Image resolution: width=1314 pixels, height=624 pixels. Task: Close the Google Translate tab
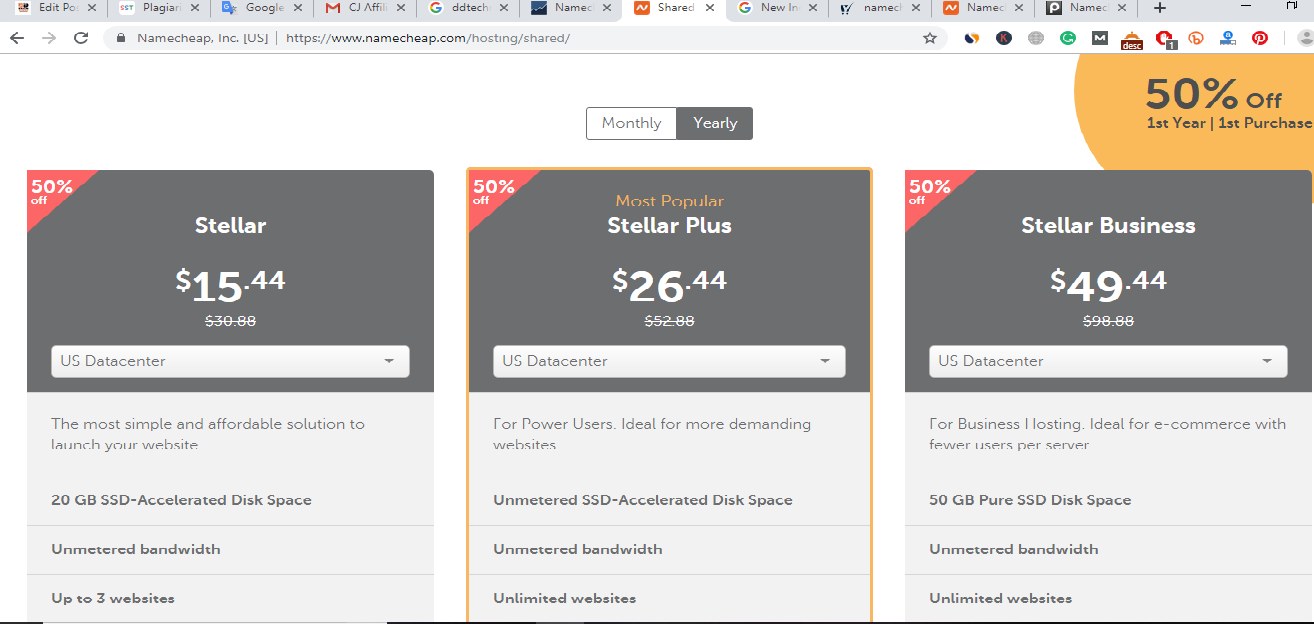298,8
